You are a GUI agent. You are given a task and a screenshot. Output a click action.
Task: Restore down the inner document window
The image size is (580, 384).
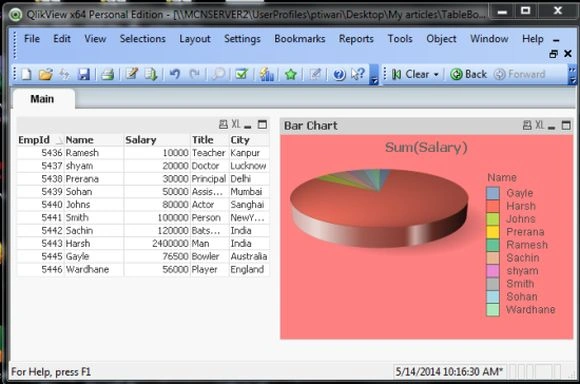pos(553,54)
